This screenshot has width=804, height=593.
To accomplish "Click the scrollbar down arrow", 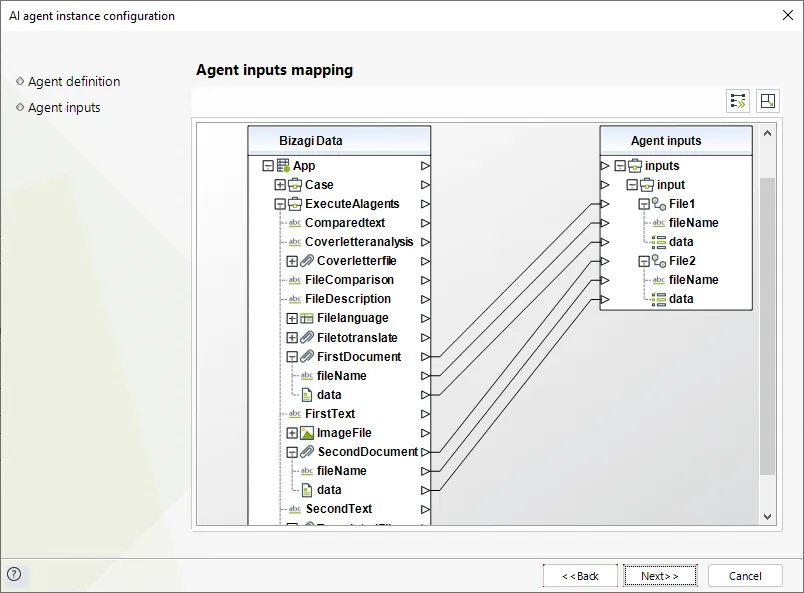I will pyautogui.click(x=768, y=517).
